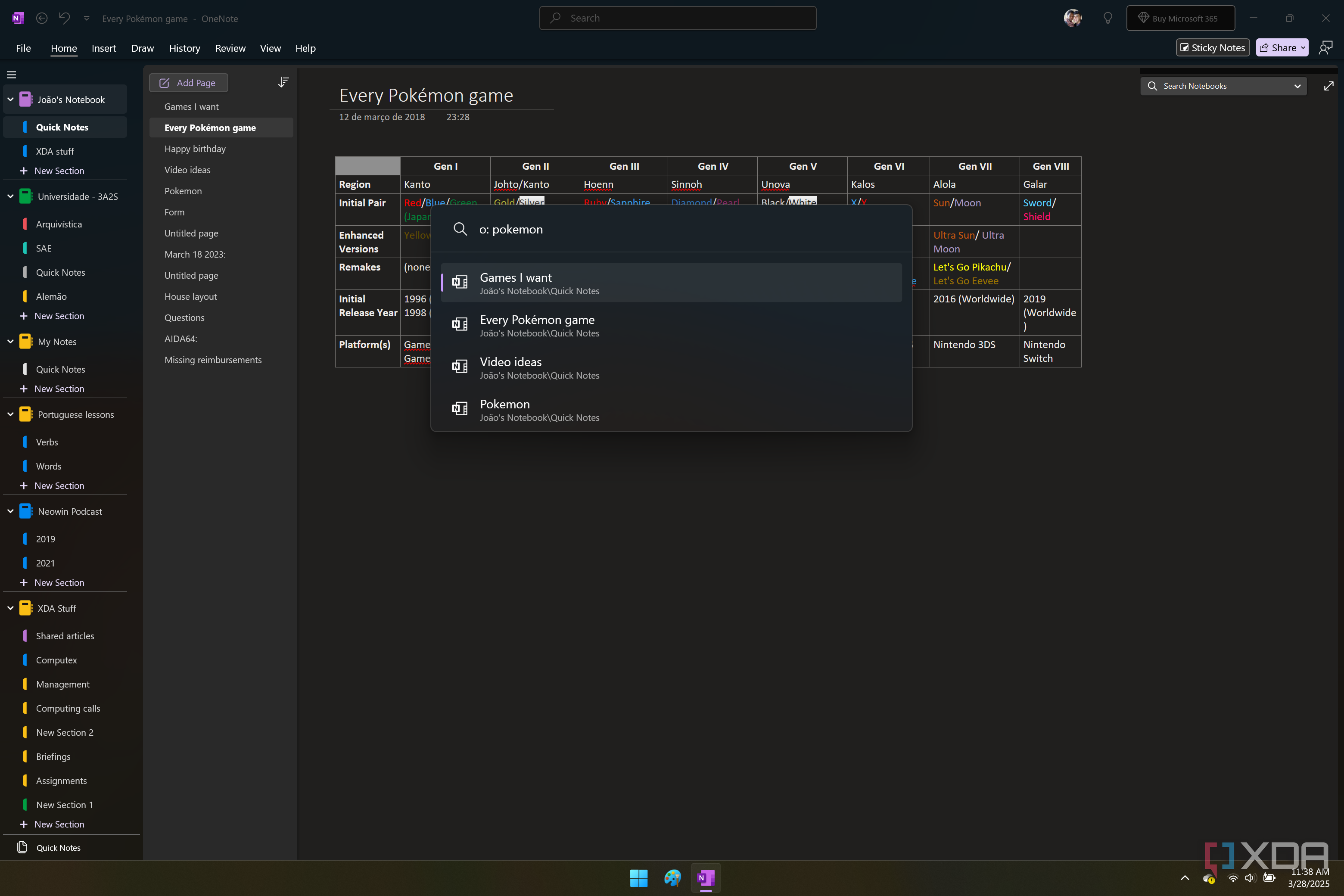Open the Share button dropdown arrow
Viewport: 1344px width, 896px height.
tap(1303, 48)
